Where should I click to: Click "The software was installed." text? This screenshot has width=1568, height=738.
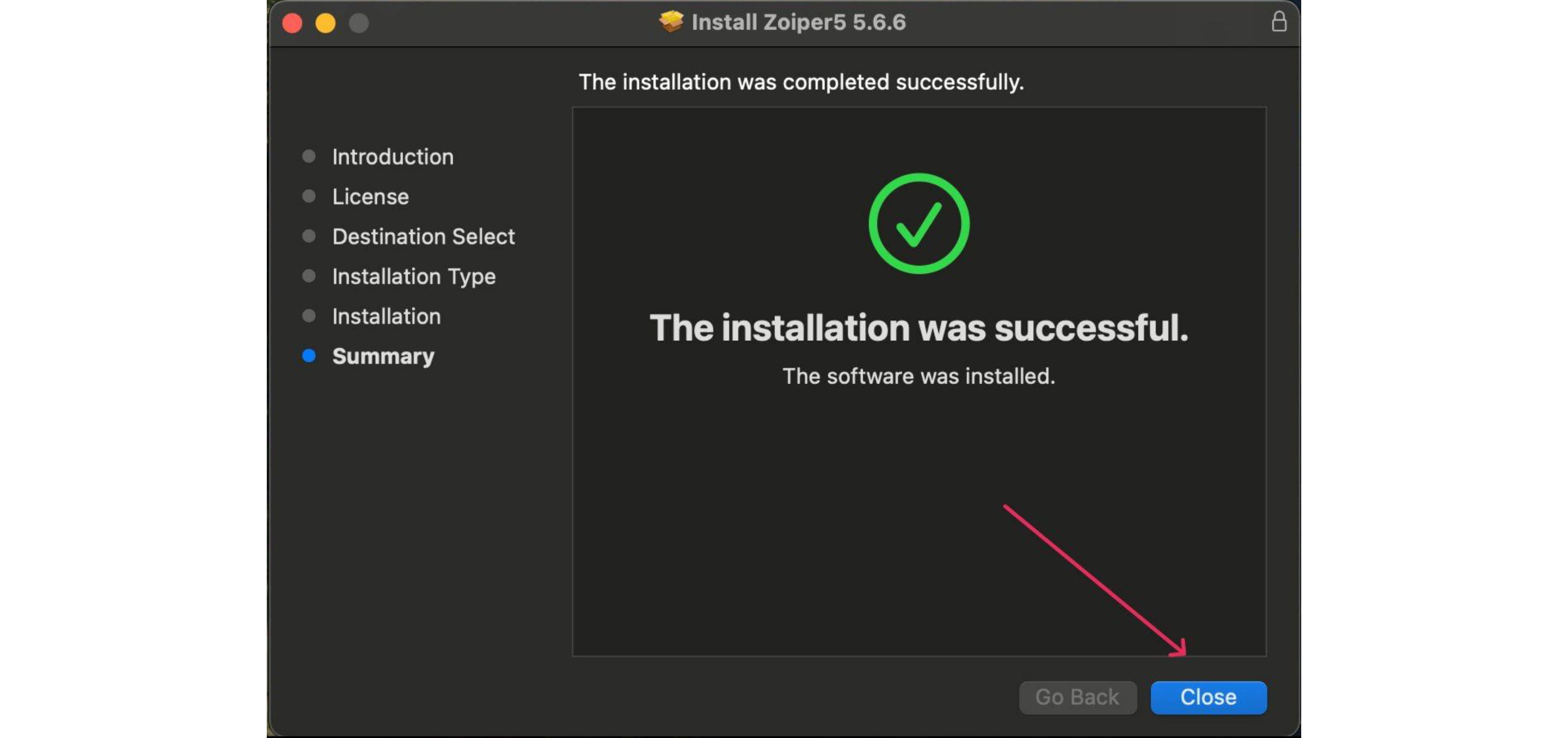[918, 376]
